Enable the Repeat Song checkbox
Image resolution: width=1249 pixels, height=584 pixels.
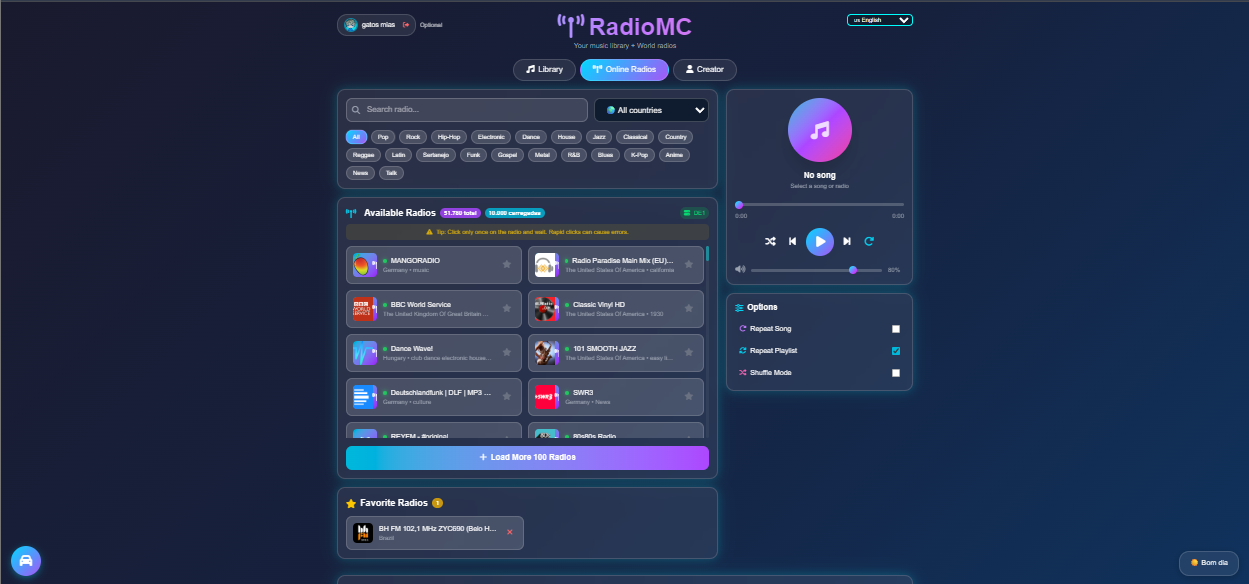coord(896,328)
